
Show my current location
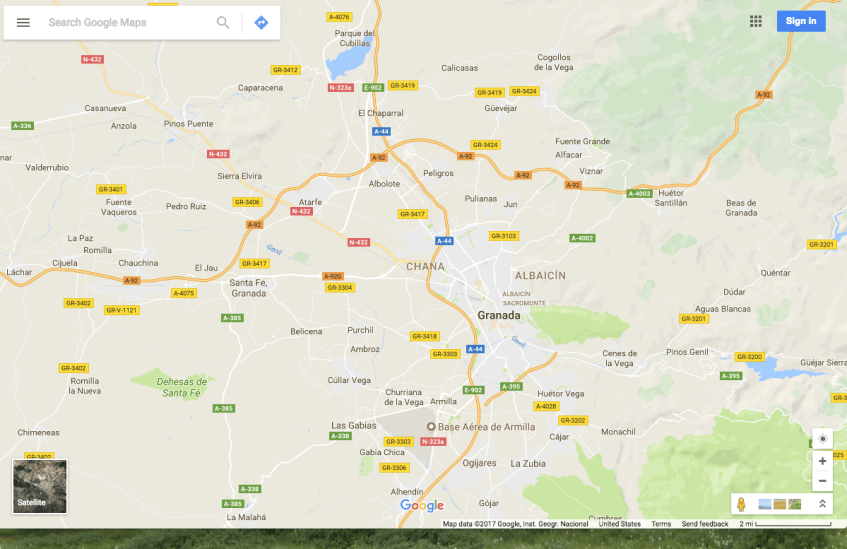822,439
